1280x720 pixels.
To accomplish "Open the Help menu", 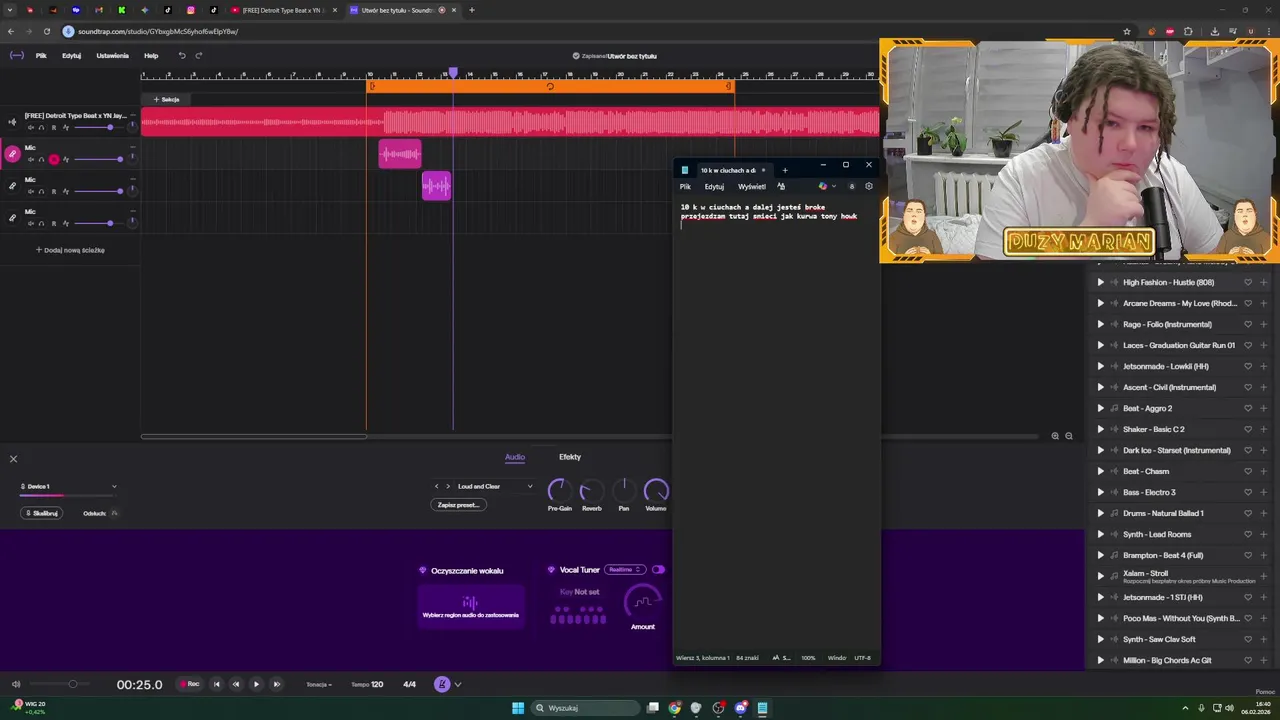I will 151,56.
